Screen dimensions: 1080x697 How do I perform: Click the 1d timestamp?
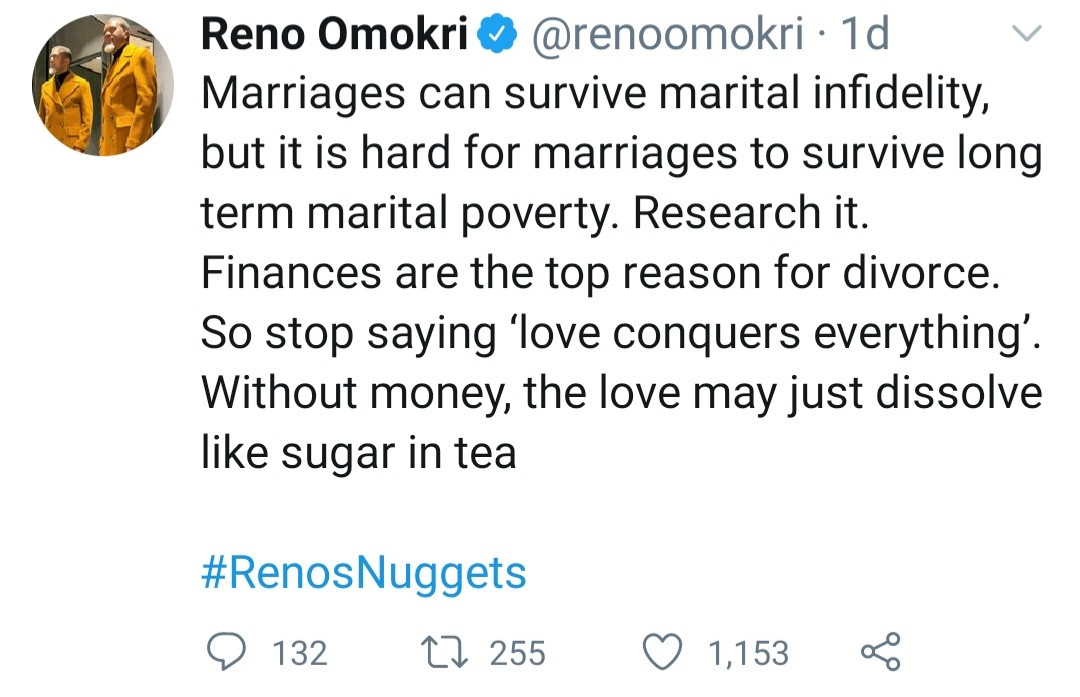coord(866,37)
